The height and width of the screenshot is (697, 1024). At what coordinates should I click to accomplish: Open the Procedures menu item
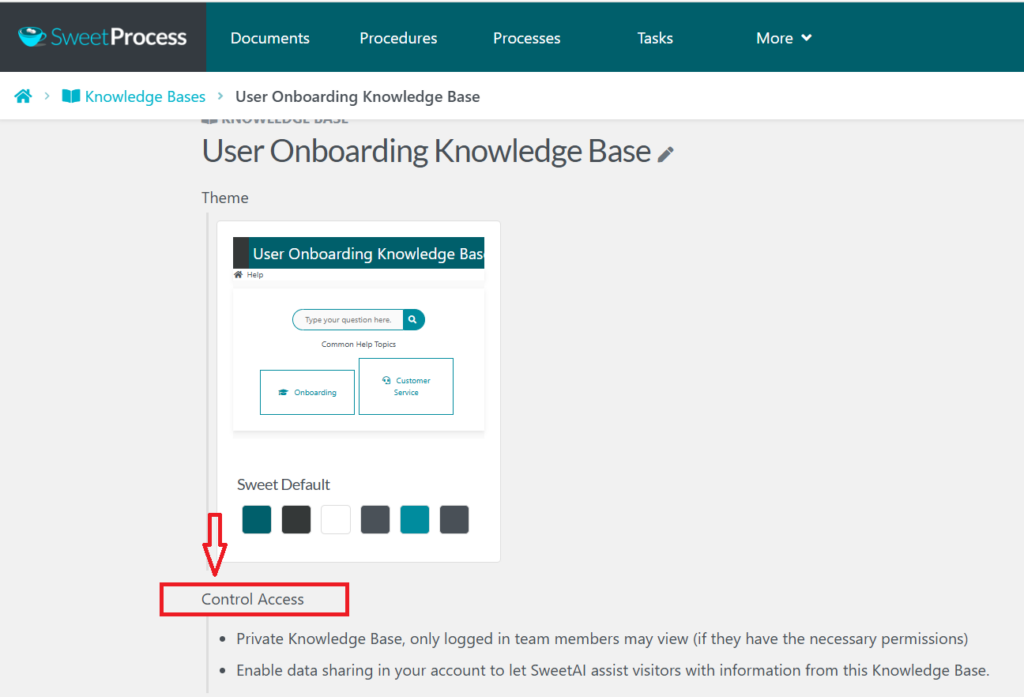point(398,38)
